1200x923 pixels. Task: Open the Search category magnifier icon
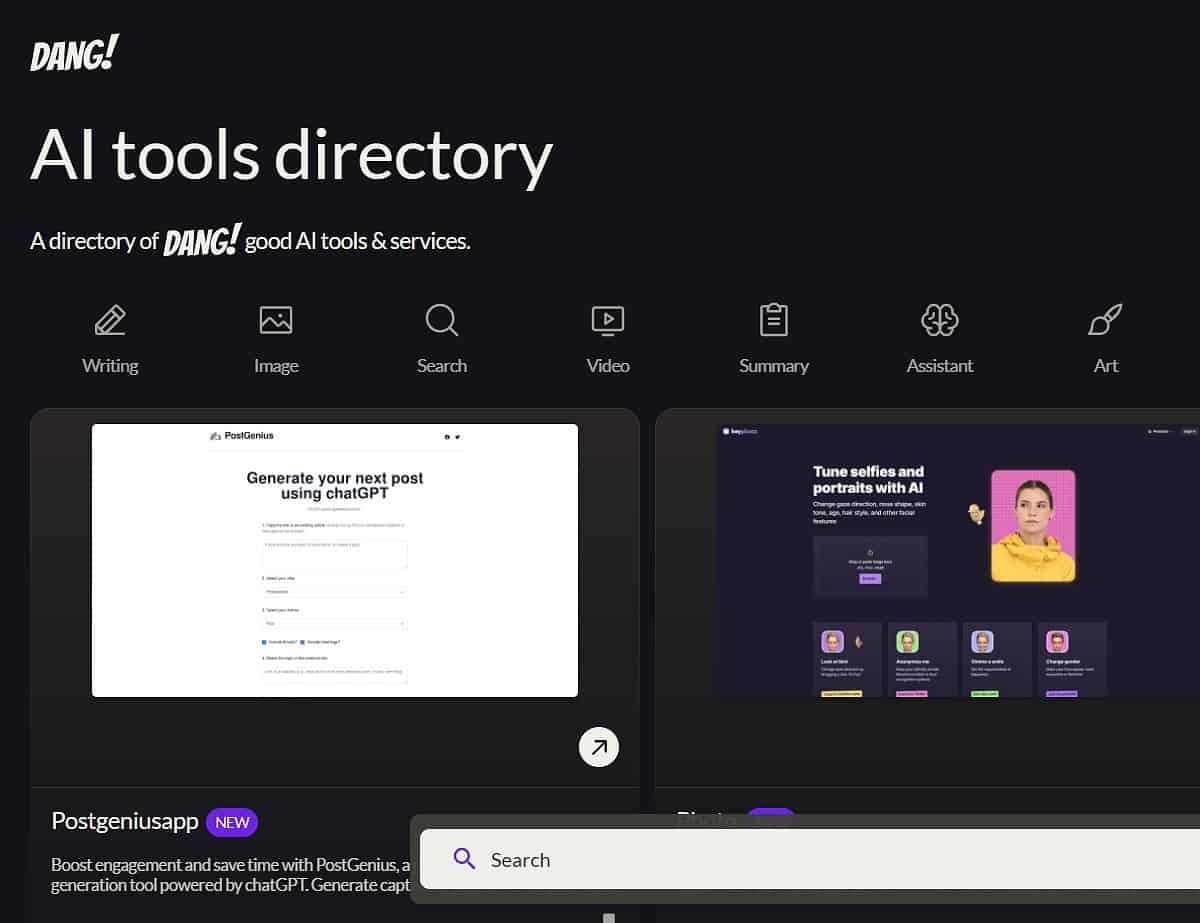point(442,320)
